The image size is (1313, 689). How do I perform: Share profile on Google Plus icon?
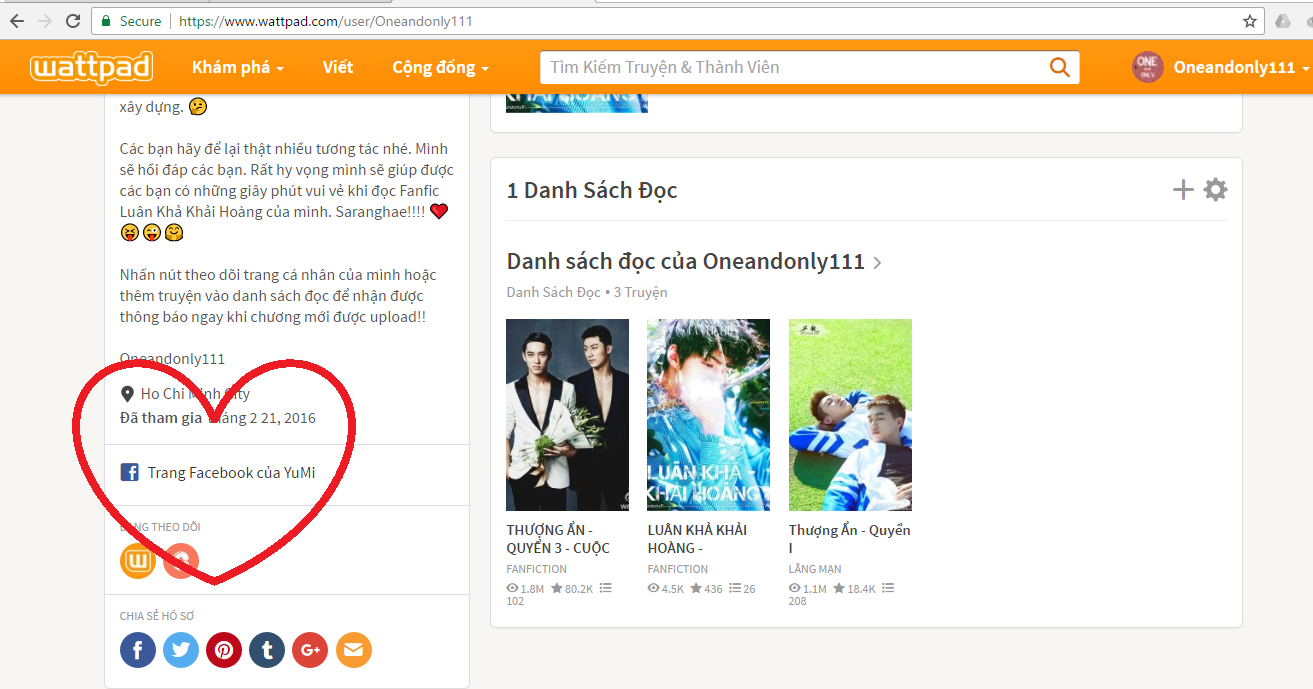click(x=310, y=650)
